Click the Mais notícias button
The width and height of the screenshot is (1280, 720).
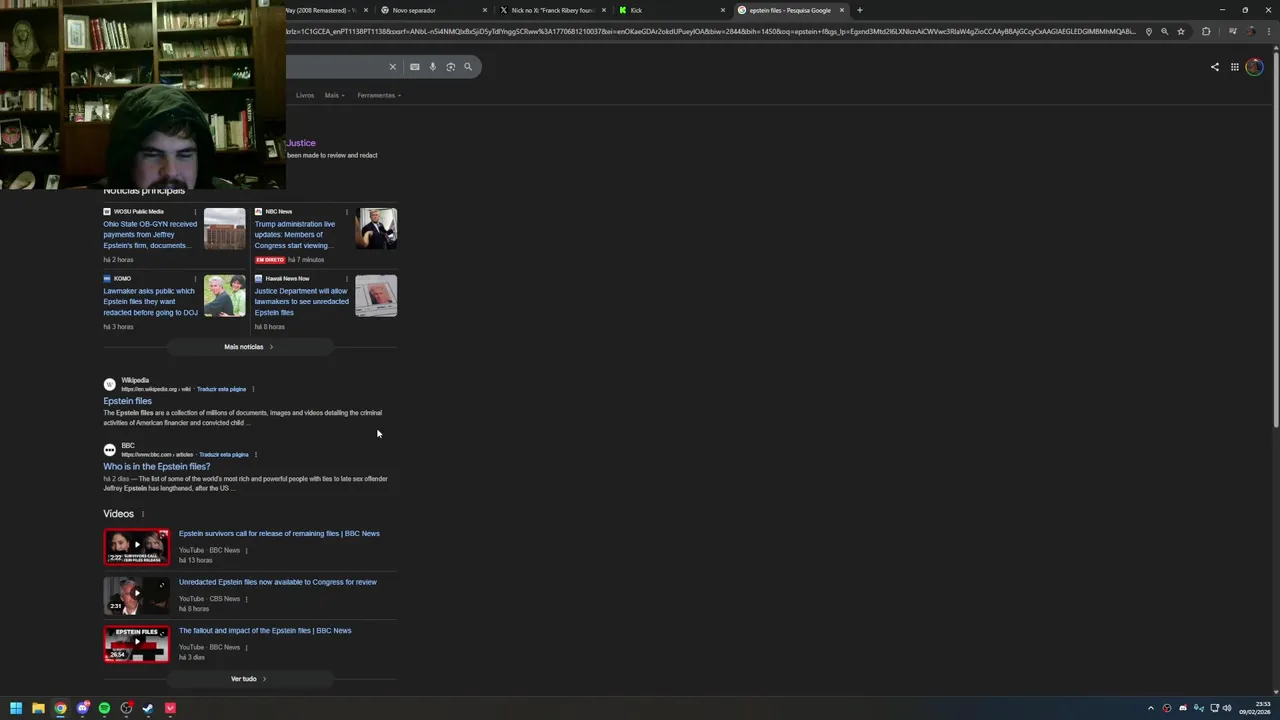click(x=249, y=347)
